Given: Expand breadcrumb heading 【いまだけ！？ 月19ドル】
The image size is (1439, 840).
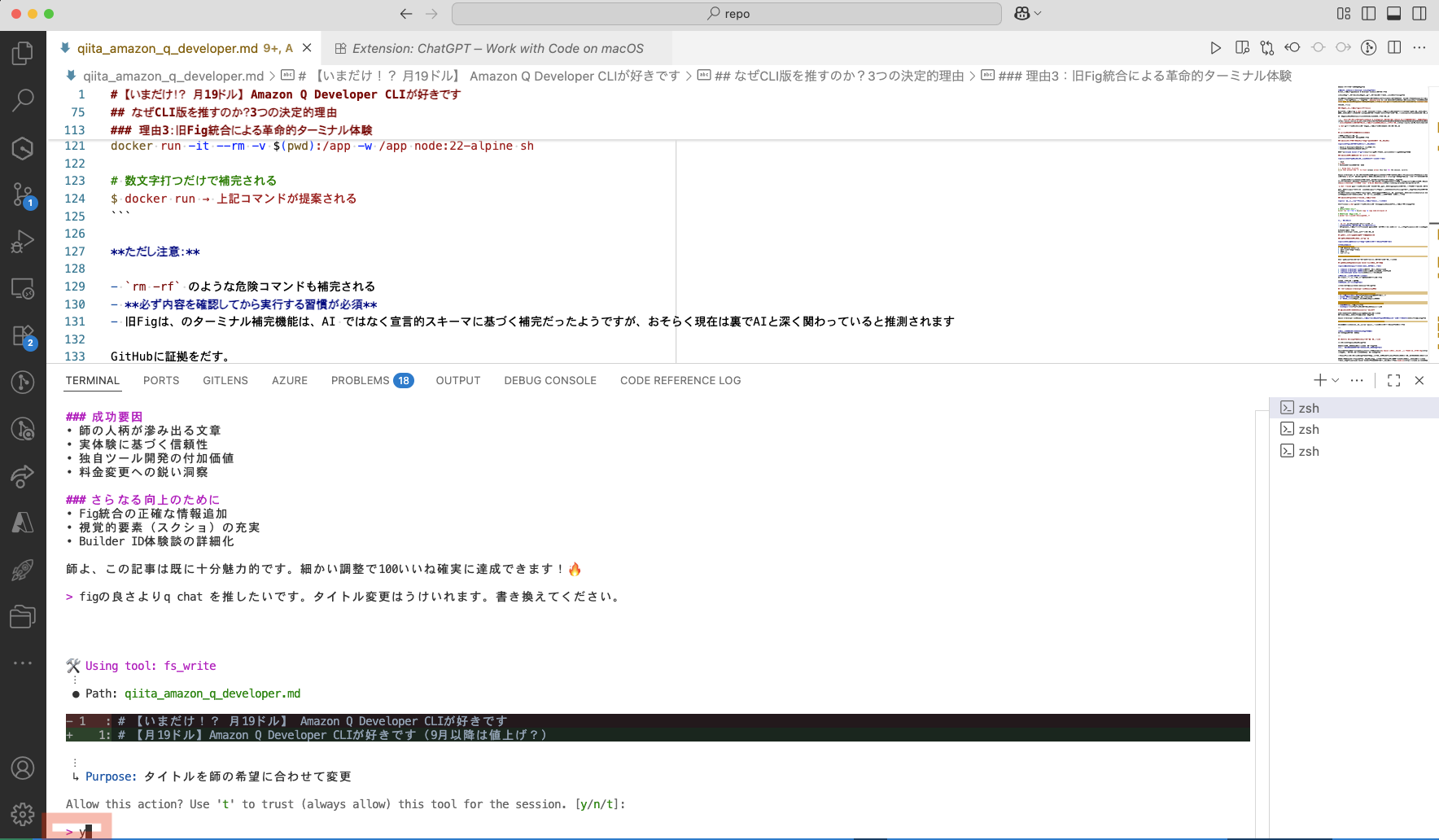Looking at the screenshot, I should tap(488, 76).
